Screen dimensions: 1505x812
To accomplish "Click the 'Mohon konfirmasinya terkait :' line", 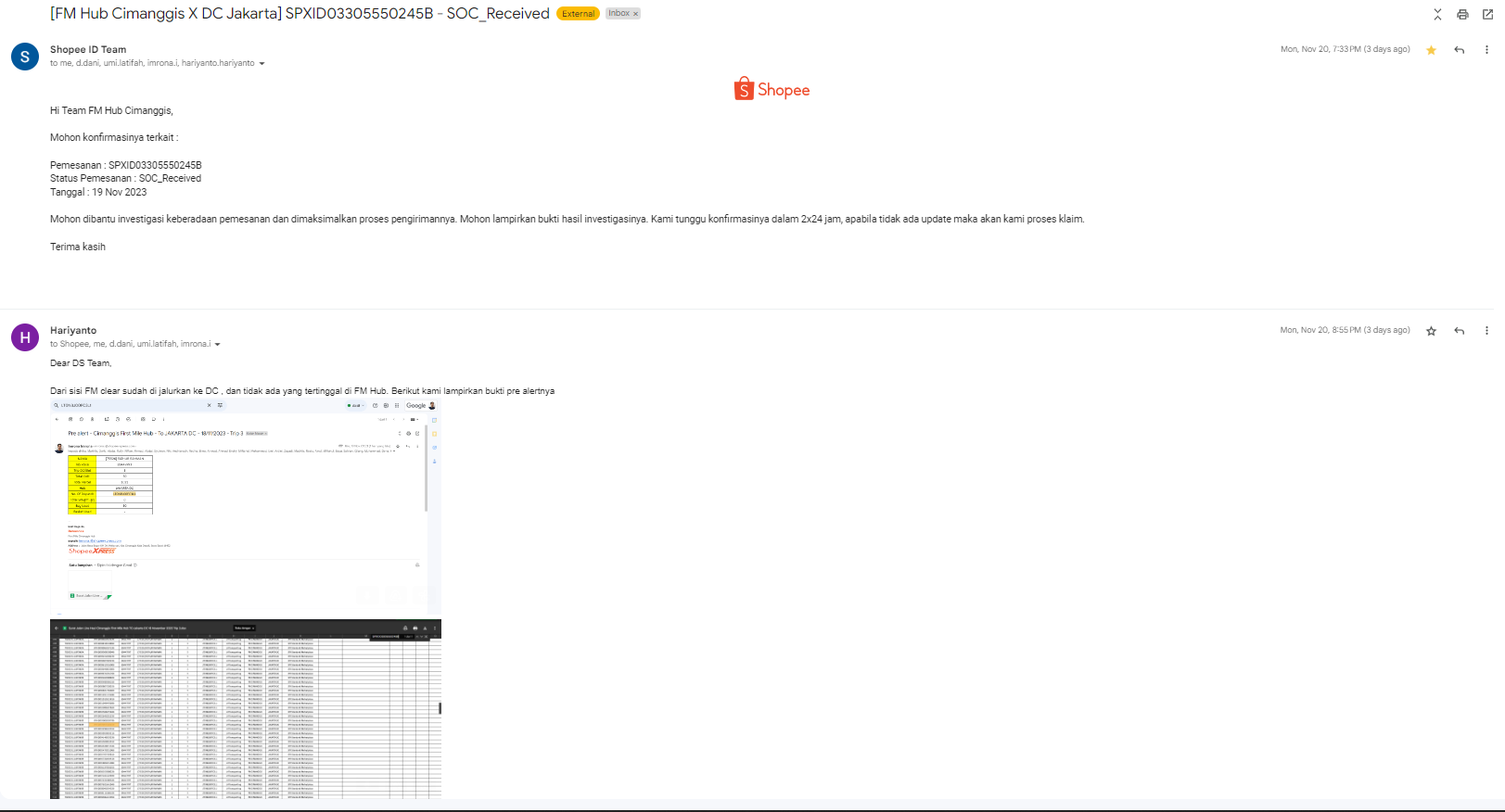I will click(x=114, y=138).
